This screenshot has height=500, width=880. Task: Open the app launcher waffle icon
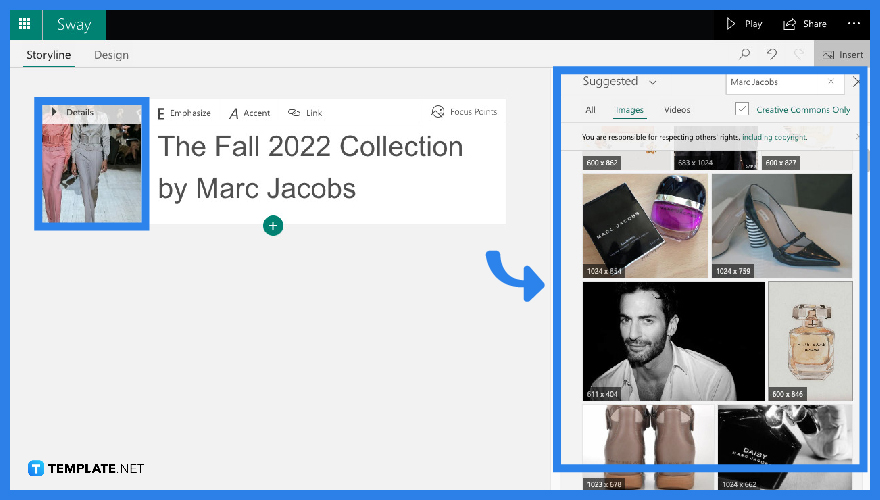(x=25, y=24)
